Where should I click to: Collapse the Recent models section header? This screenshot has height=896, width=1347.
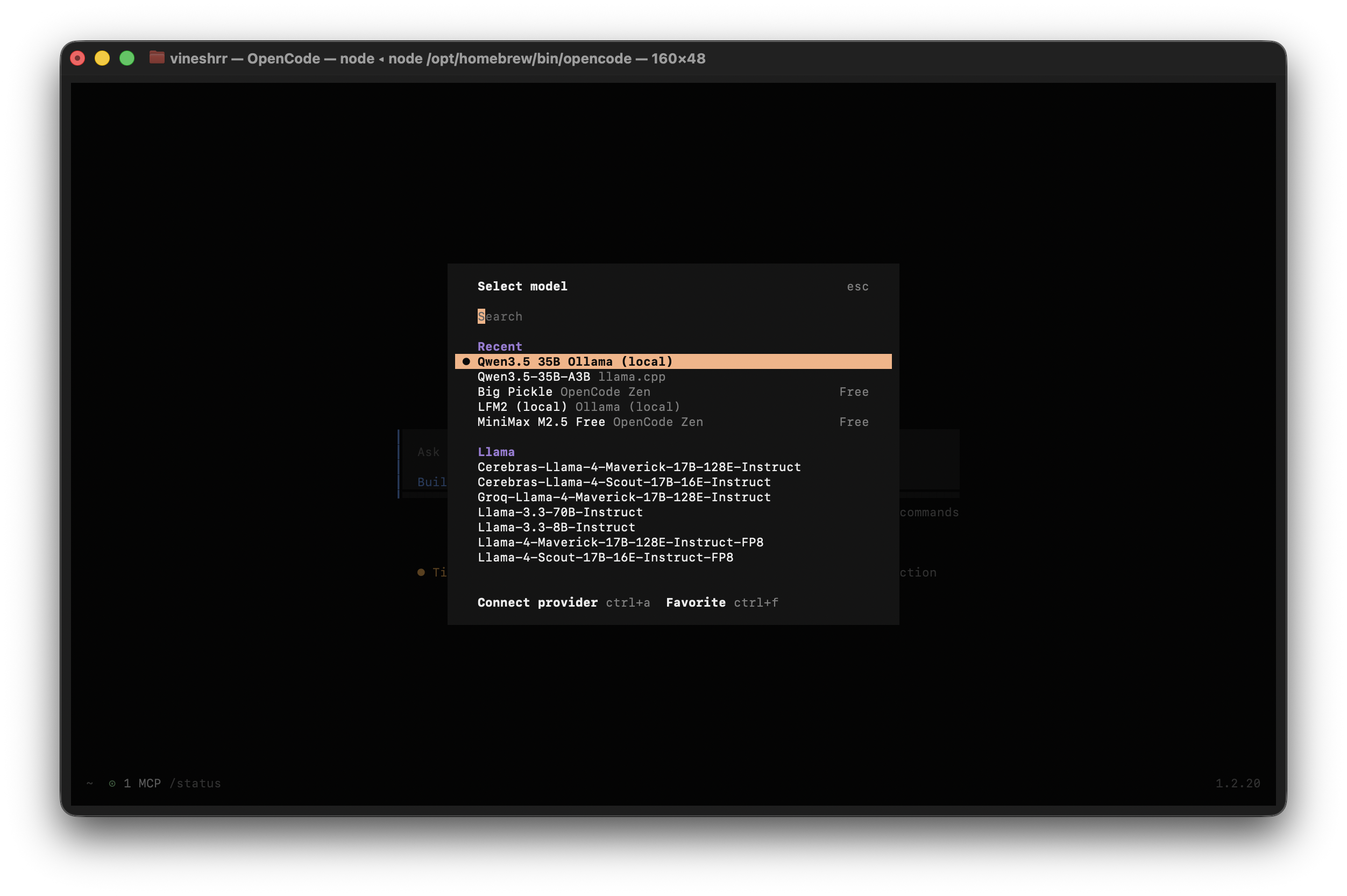500,346
